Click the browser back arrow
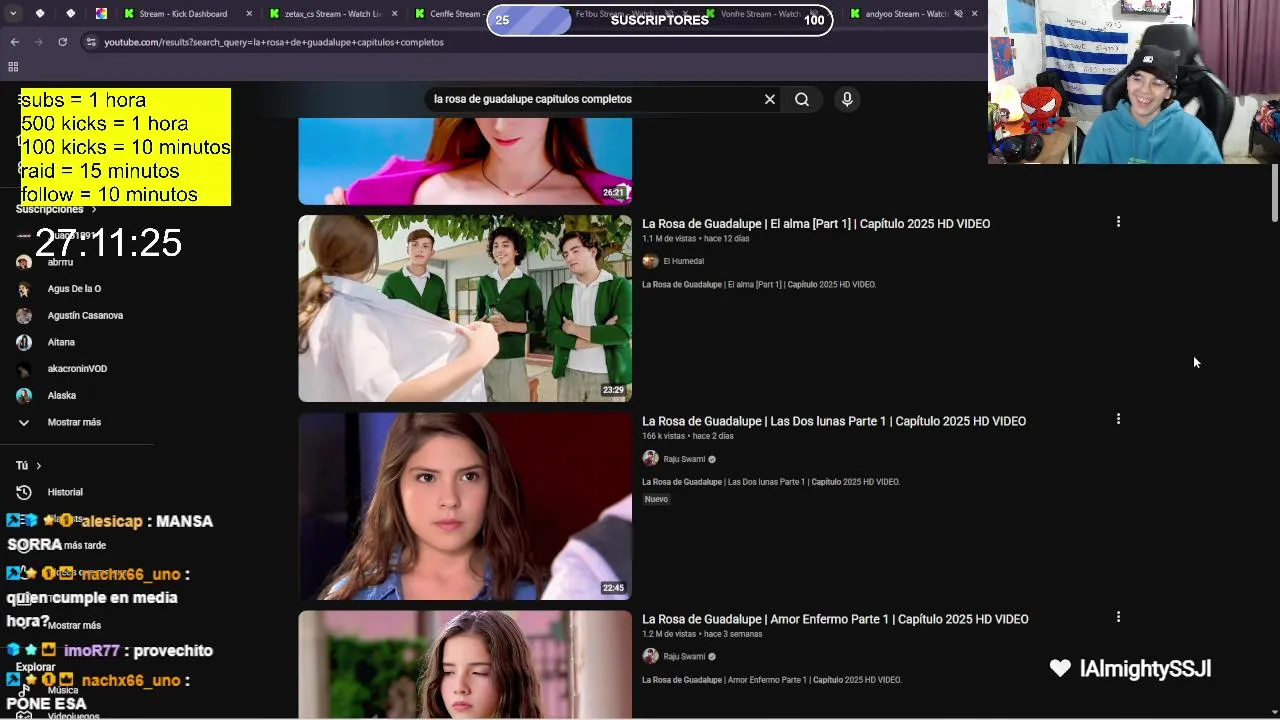The height and width of the screenshot is (720, 1280). coord(14,42)
